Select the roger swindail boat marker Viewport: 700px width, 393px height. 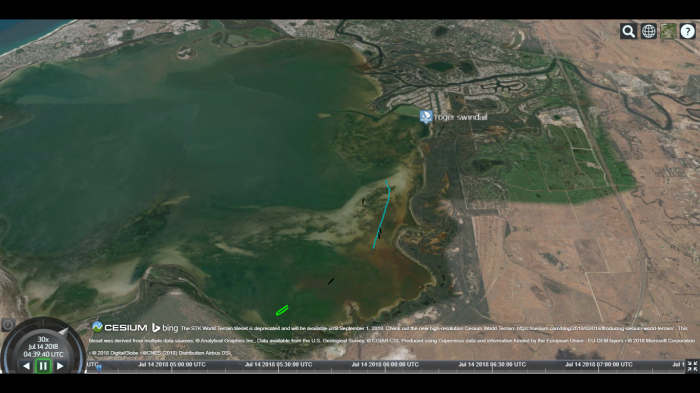point(426,117)
